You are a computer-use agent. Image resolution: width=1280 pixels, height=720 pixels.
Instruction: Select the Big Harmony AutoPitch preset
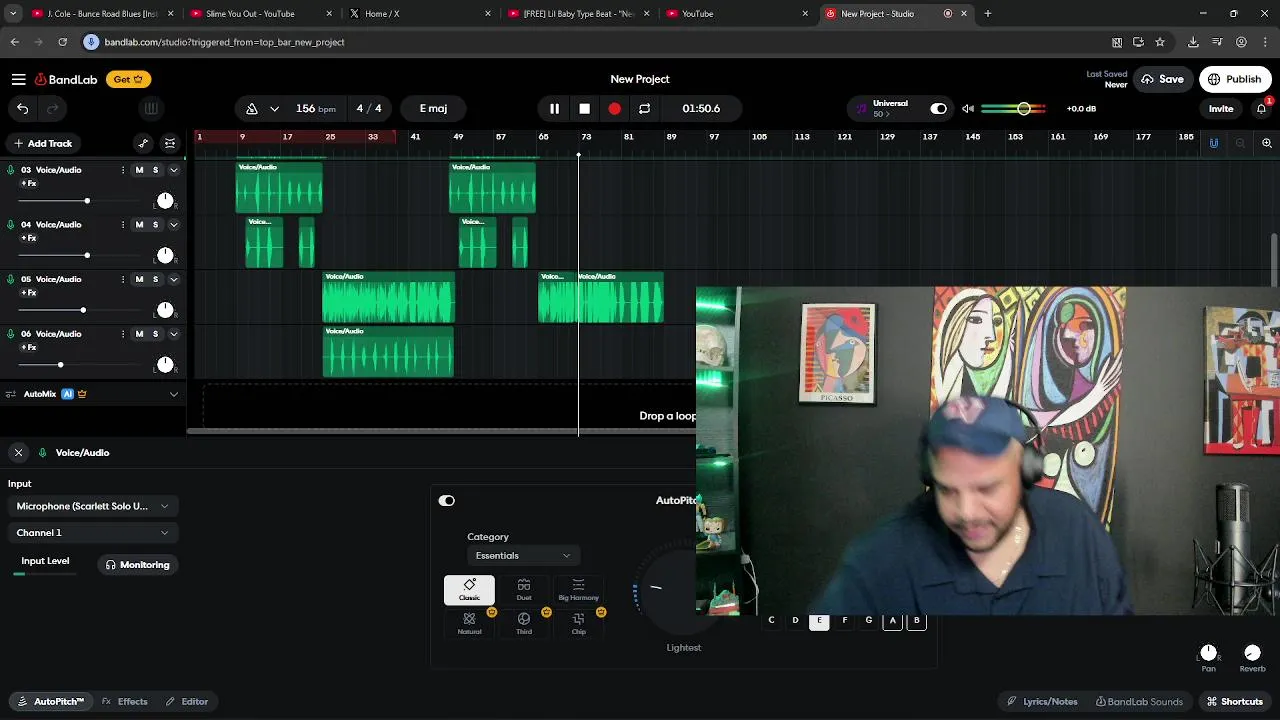point(578,590)
